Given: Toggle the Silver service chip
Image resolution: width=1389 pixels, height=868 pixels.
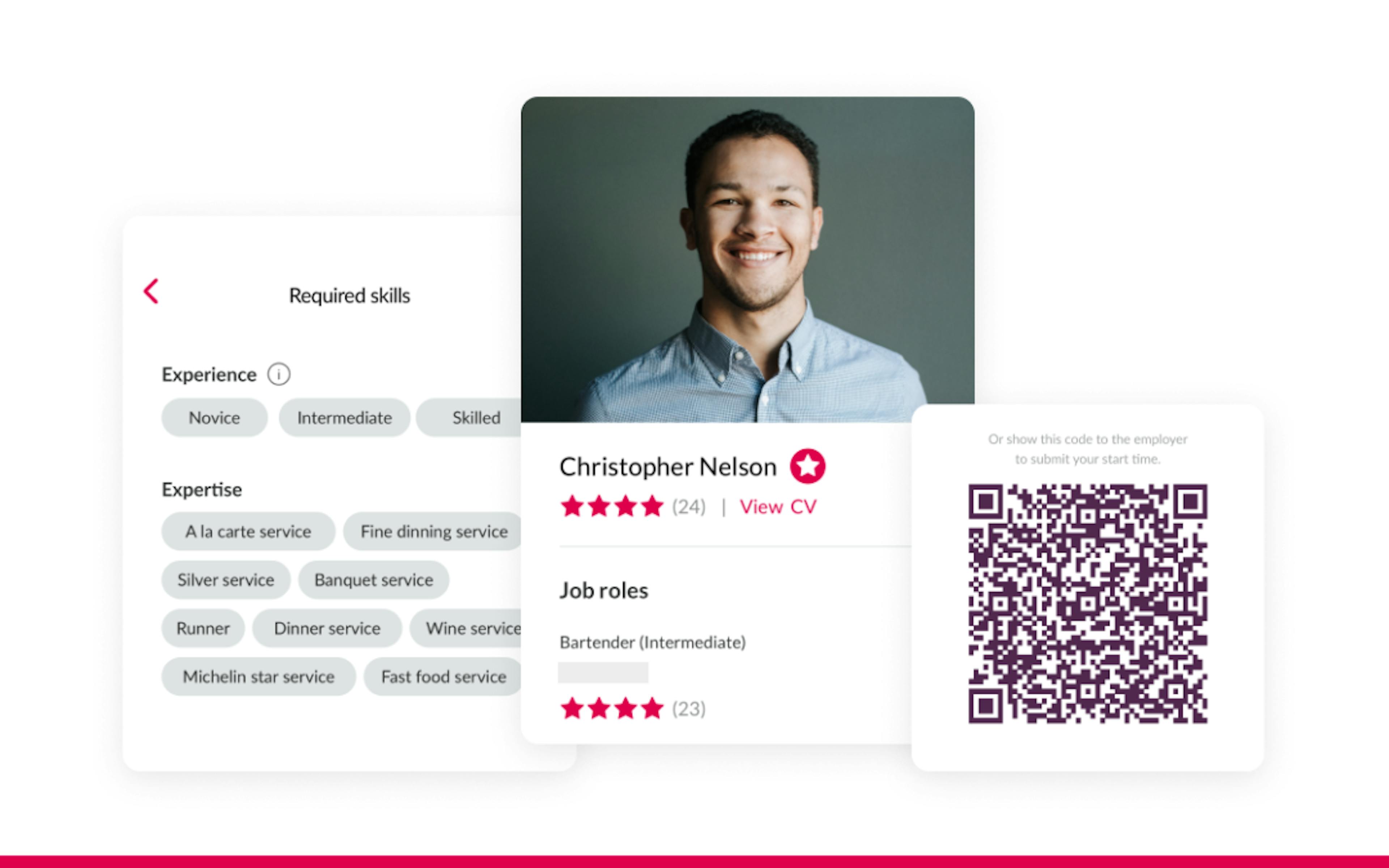Looking at the screenshot, I should [x=226, y=580].
